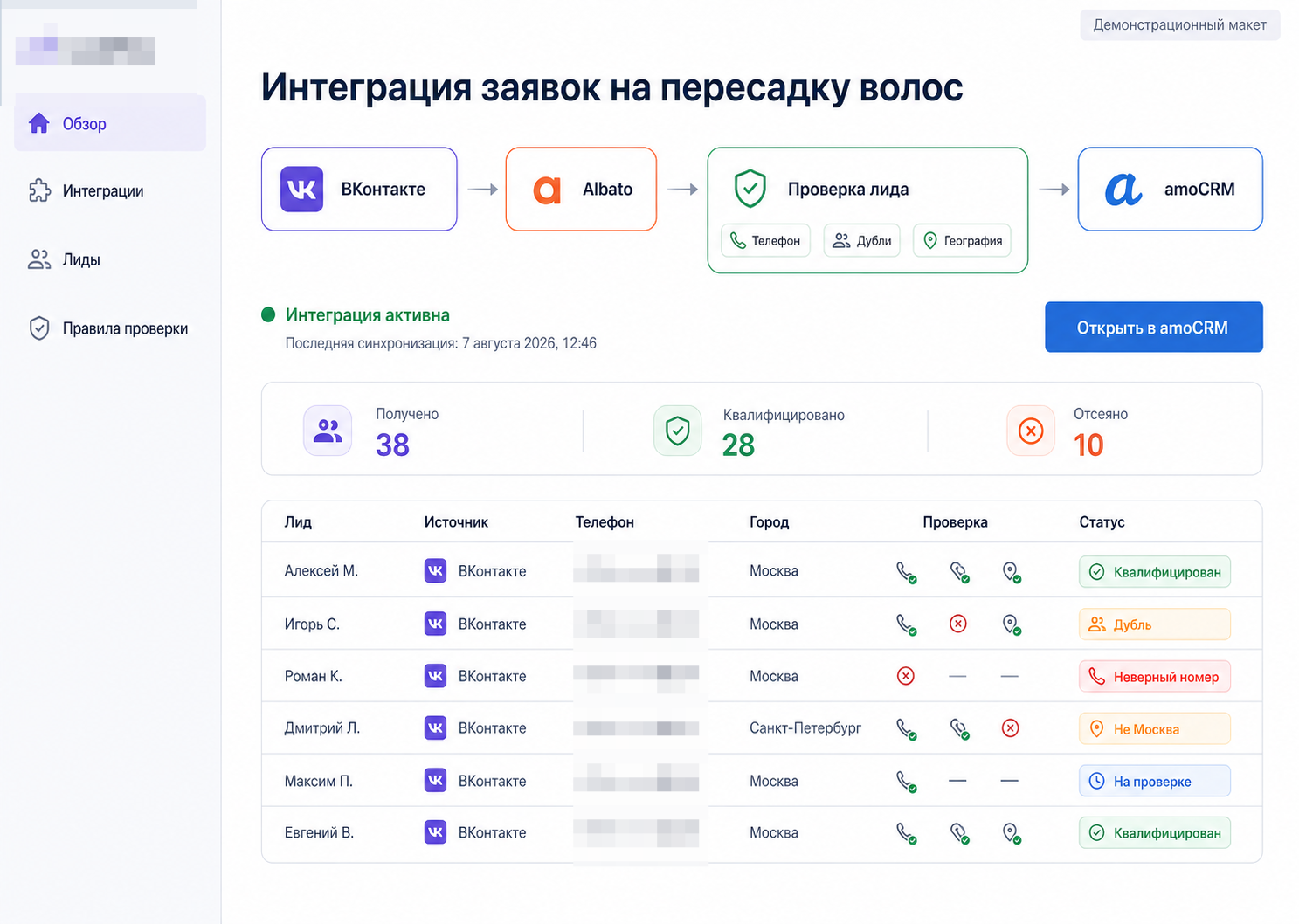Click the shield icon beside Правила проверки
1299x924 pixels.
(x=39, y=328)
